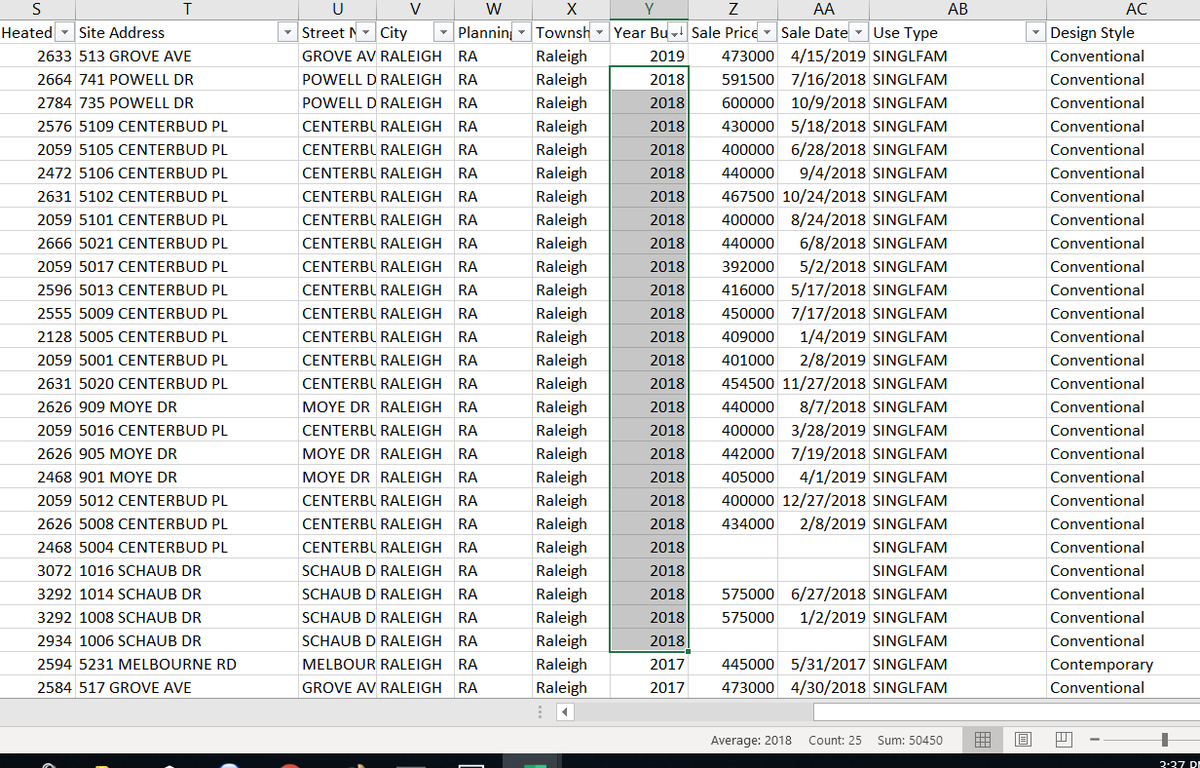The height and width of the screenshot is (768, 1200).
Task: Click sale price 600000 cell
Action: click(733, 102)
